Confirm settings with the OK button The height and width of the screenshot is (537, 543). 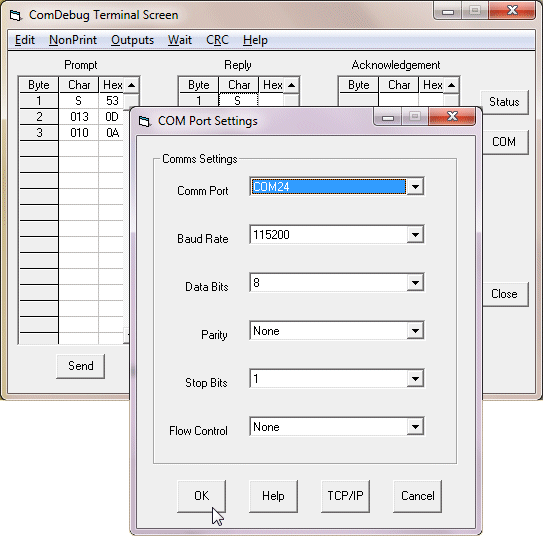(x=202, y=496)
